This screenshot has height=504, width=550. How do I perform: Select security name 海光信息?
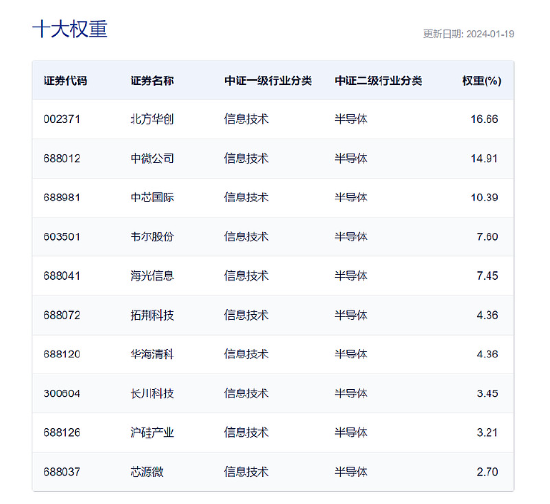click(x=152, y=276)
